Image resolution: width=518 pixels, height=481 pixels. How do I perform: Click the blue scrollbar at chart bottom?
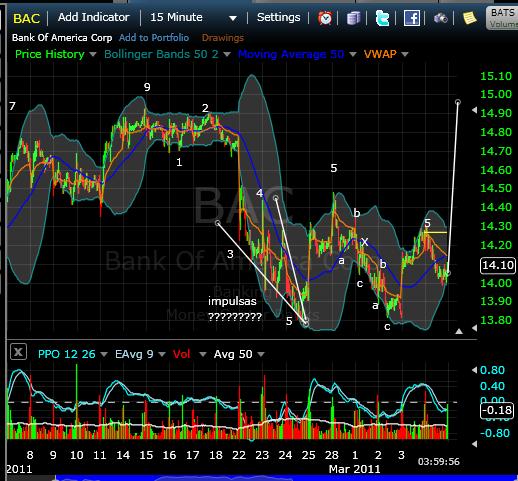point(287,478)
